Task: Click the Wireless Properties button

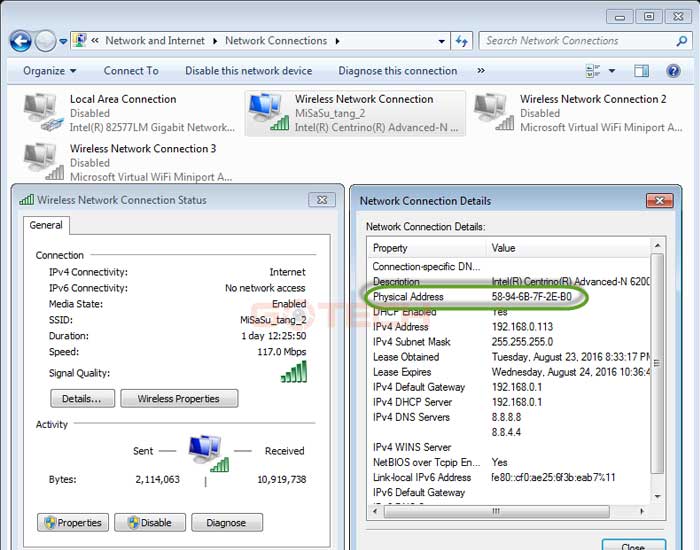Action: [178, 398]
